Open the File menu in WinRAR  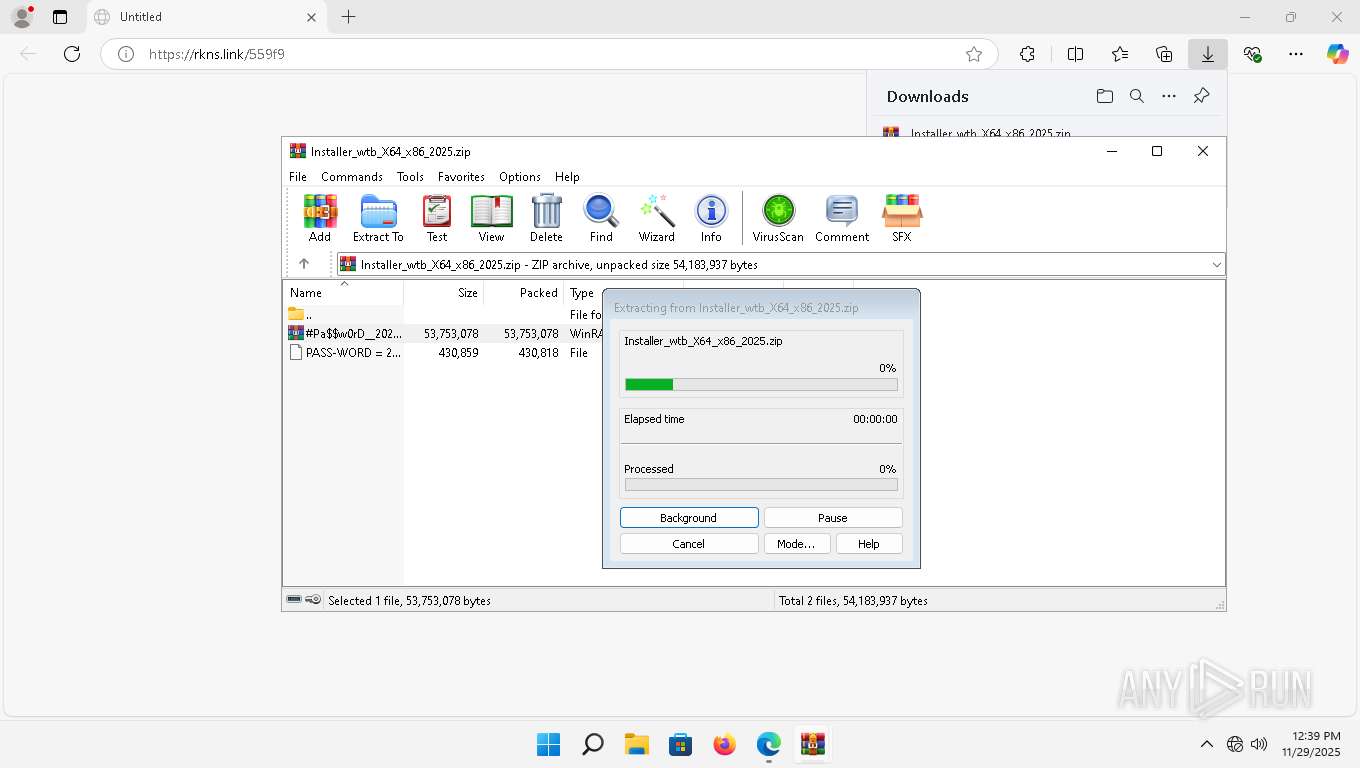pos(298,176)
